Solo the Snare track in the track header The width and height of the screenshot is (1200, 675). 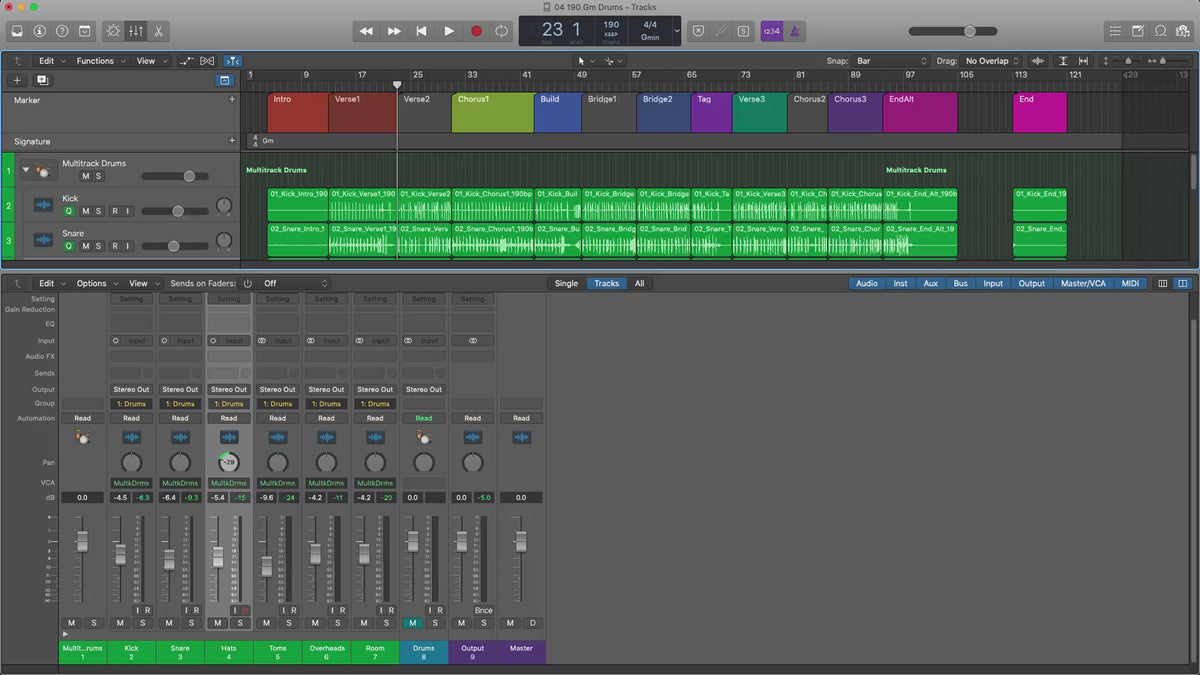pos(98,246)
